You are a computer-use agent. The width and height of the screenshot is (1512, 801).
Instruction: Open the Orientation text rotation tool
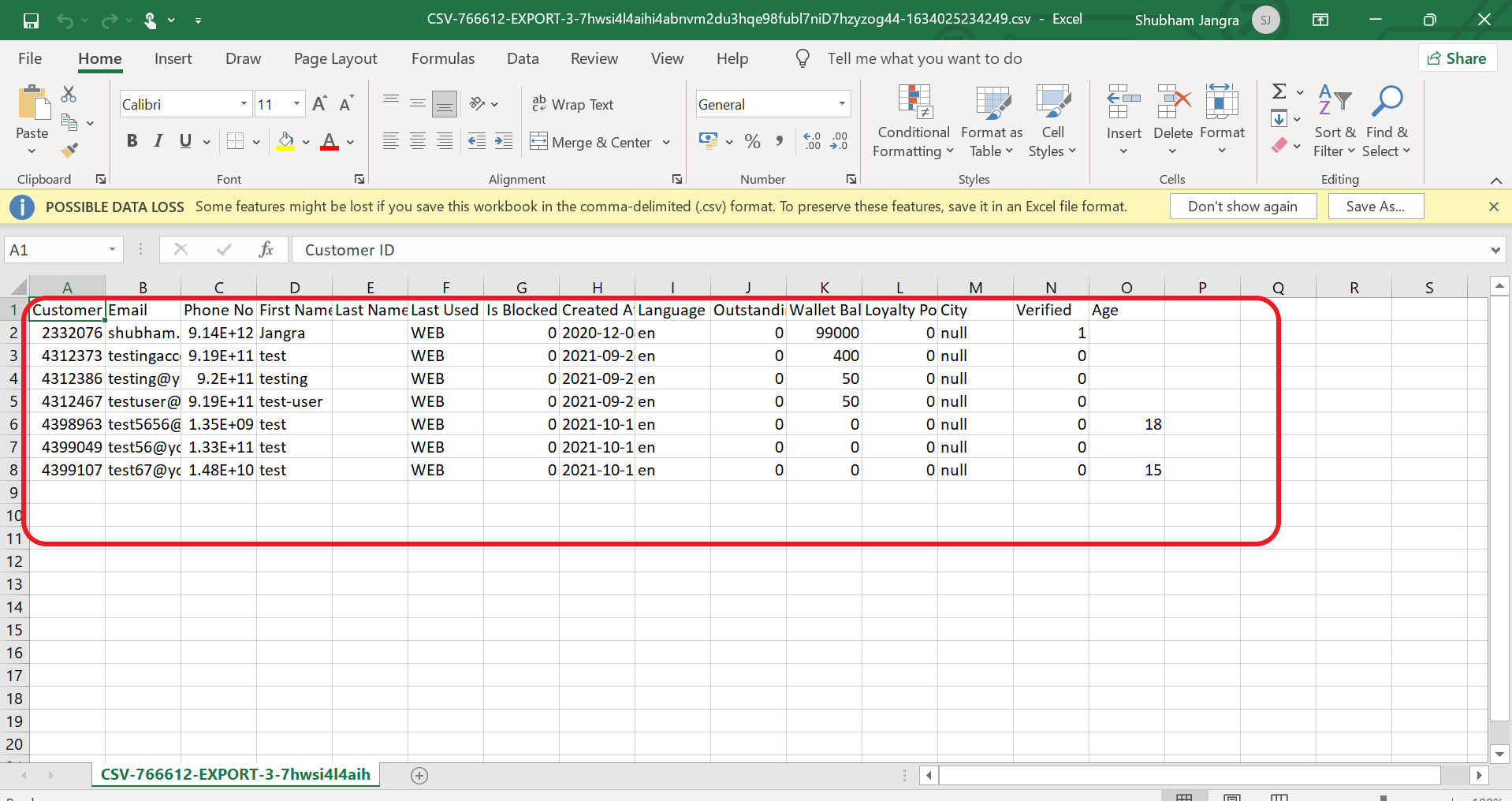click(478, 103)
